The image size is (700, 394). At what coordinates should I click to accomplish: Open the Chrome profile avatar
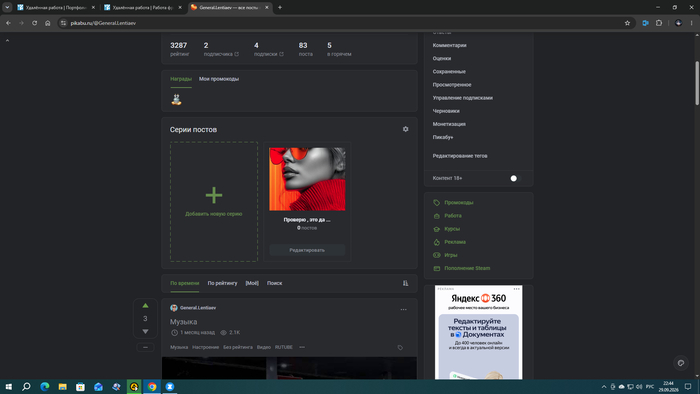(x=678, y=23)
